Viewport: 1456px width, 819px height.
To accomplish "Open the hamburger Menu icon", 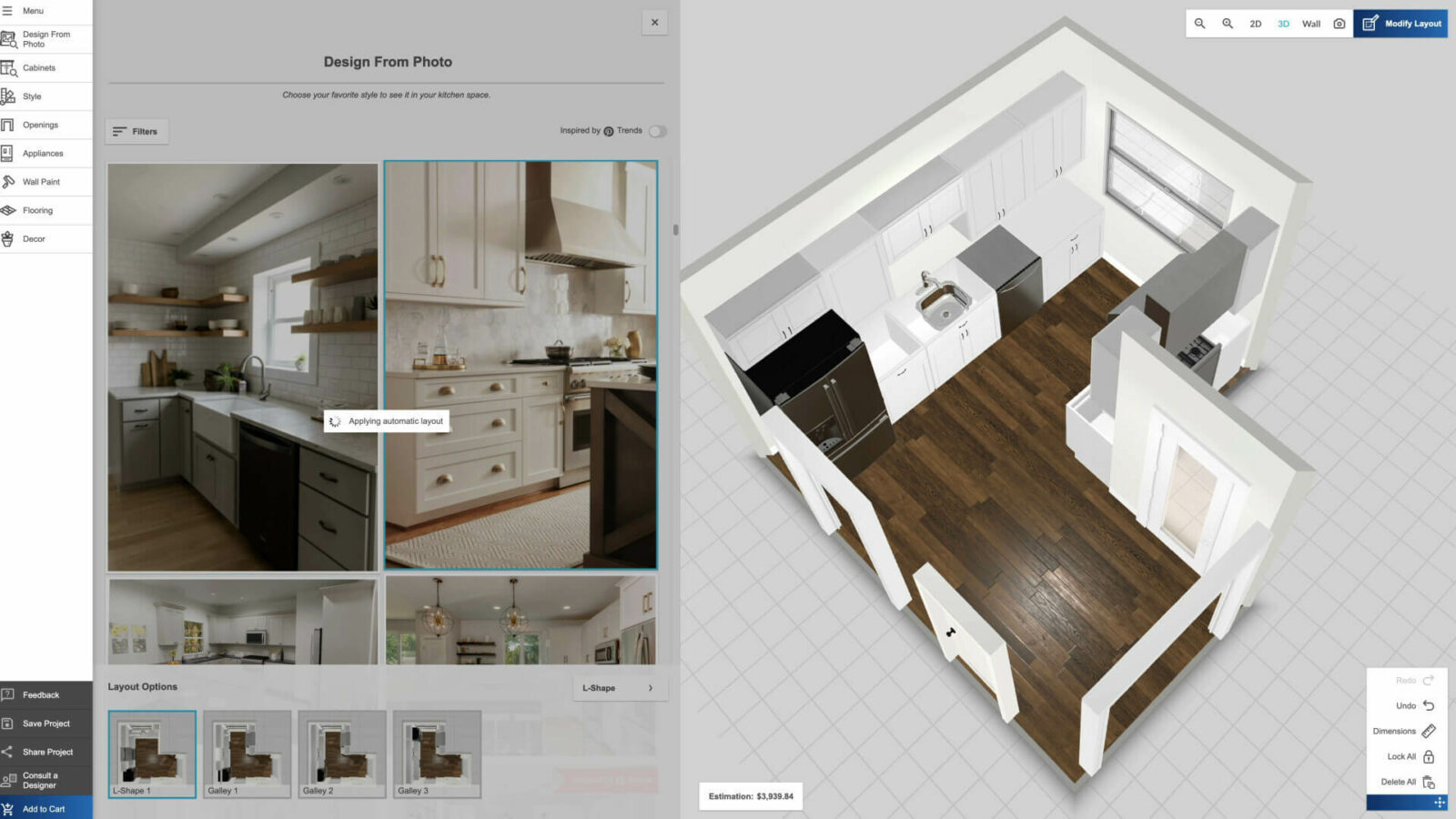I will tap(8, 11).
